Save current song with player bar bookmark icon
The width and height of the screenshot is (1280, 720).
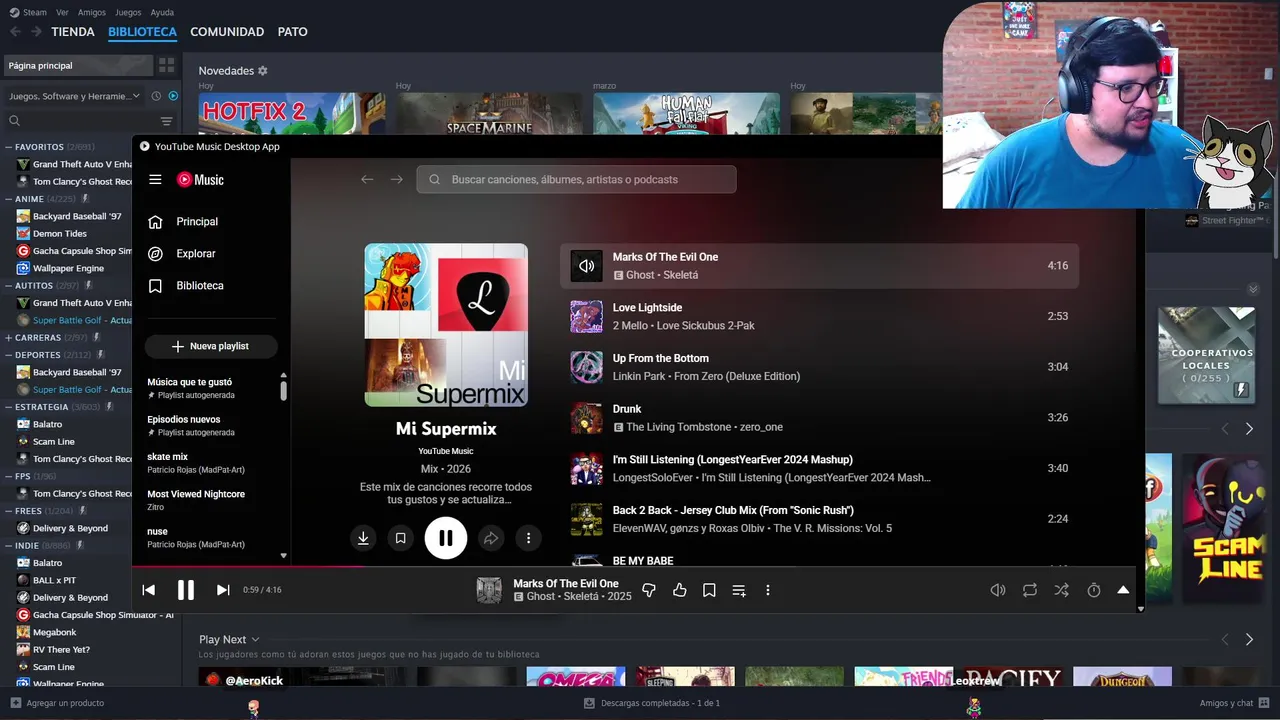click(709, 590)
